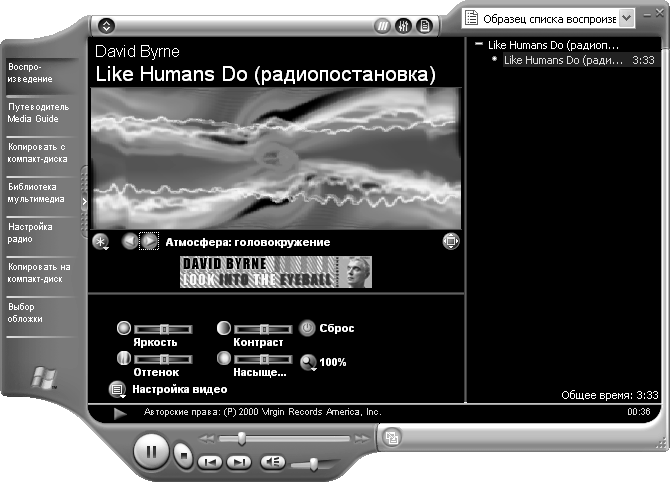Image resolution: width=670 pixels, height=482 pixels.
Task: Click the playback seek slider
Action: pyautogui.click(x=284, y=438)
